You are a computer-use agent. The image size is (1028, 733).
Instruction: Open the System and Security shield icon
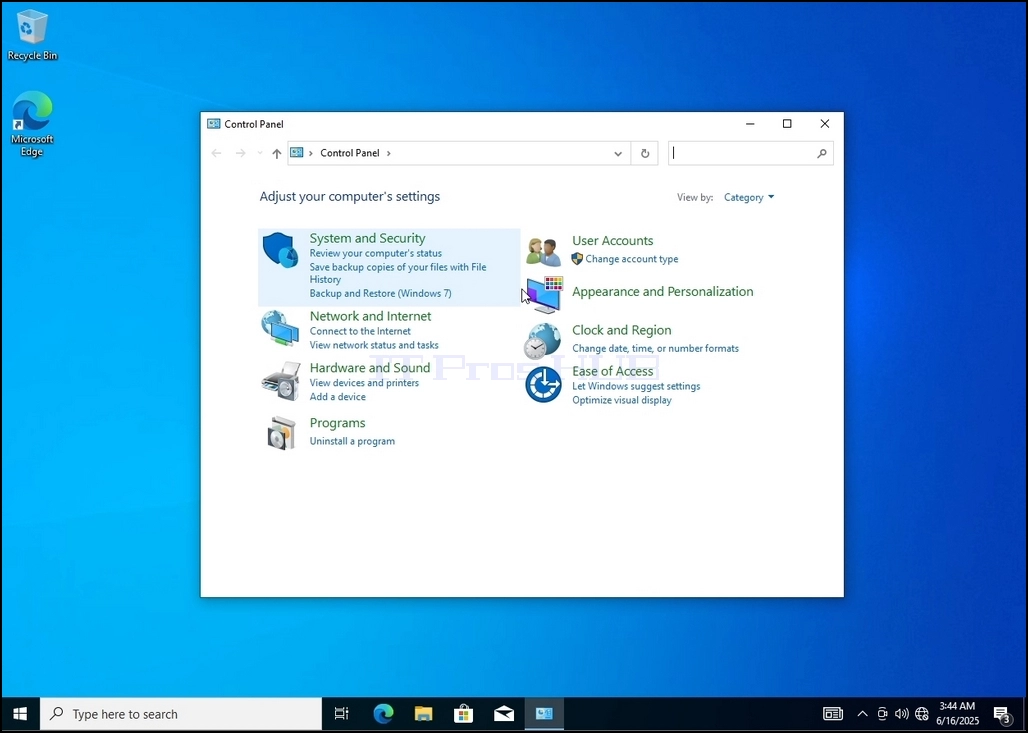(280, 250)
